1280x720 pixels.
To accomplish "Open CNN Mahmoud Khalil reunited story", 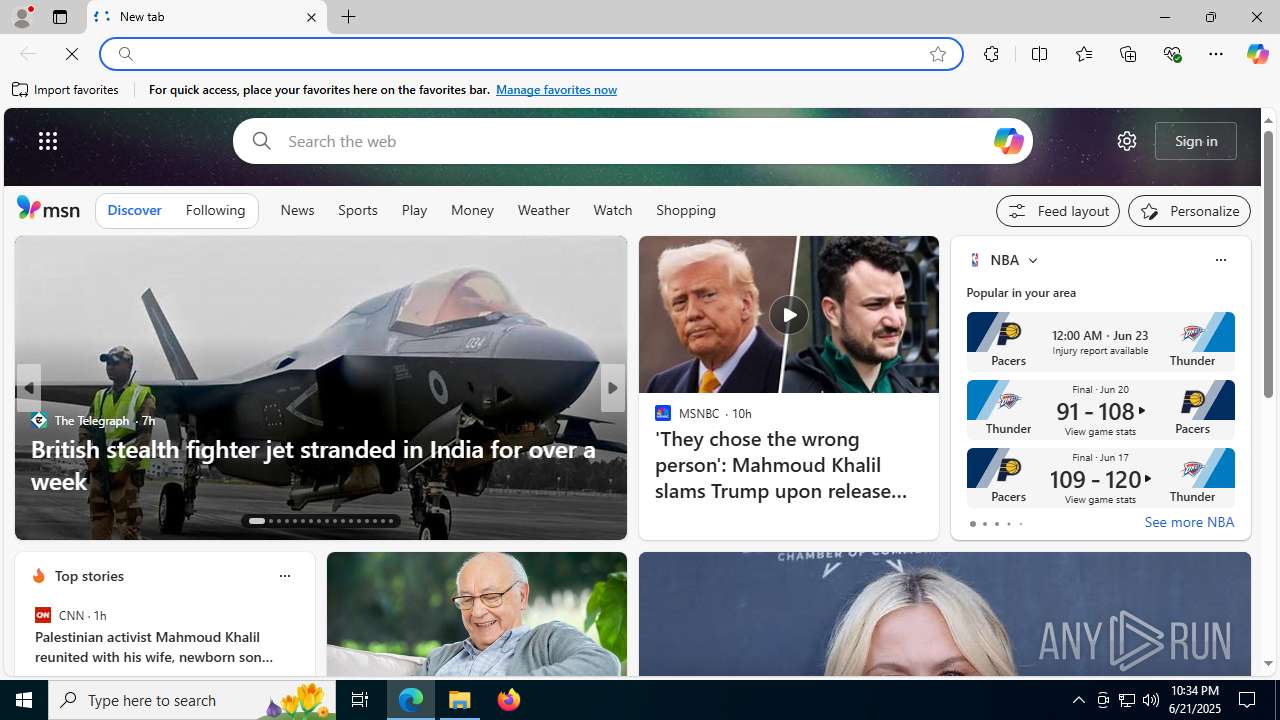I will [x=154, y=647].
